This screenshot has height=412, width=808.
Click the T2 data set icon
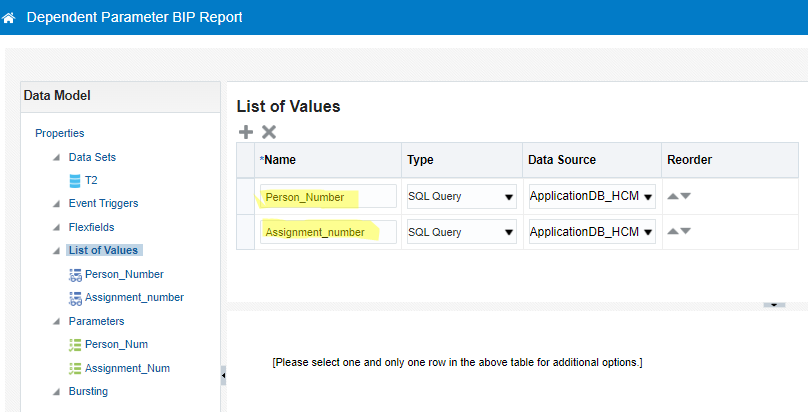[x=74, y=181]
